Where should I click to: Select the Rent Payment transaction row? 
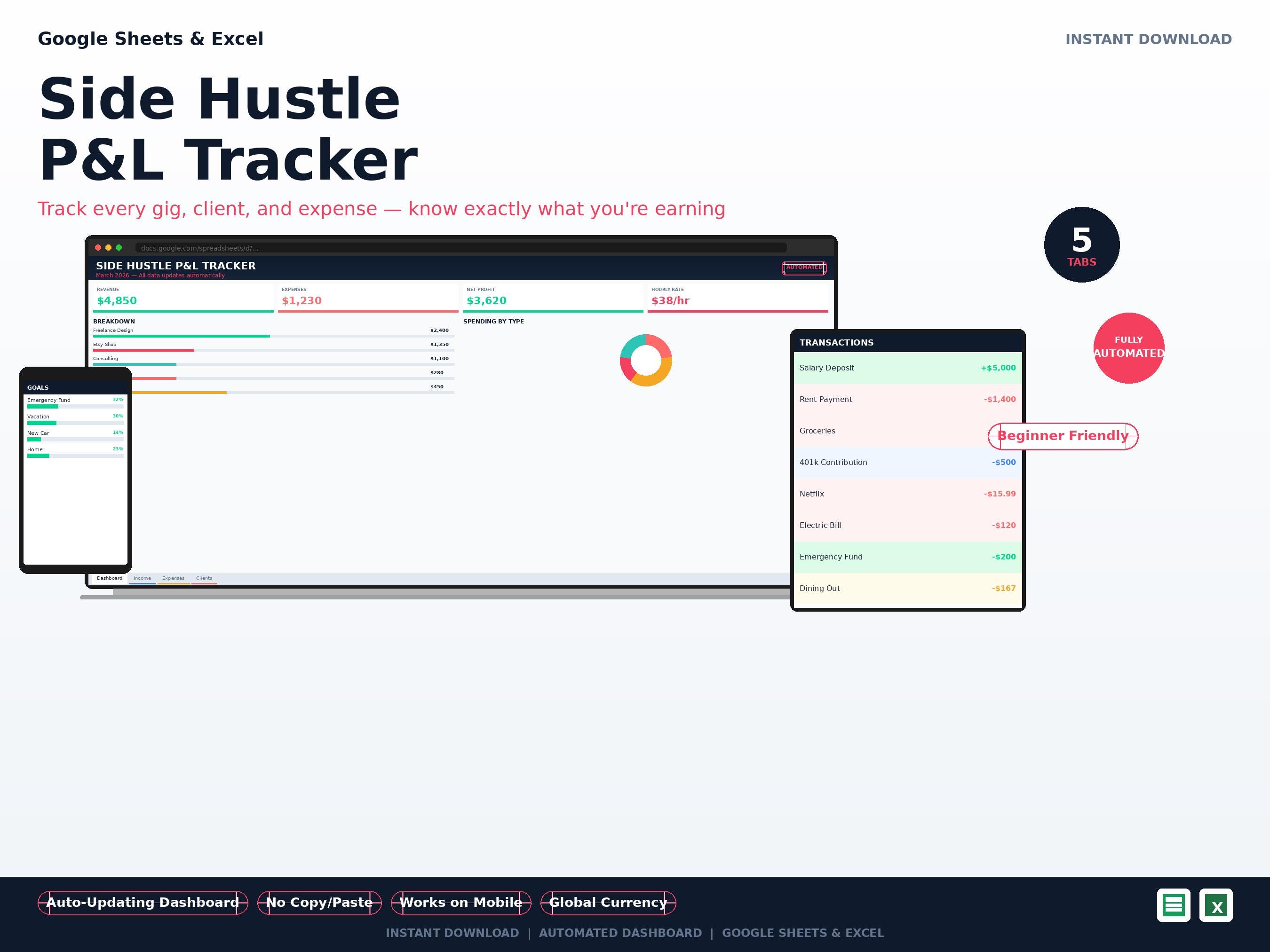click(x=908, y=400)
